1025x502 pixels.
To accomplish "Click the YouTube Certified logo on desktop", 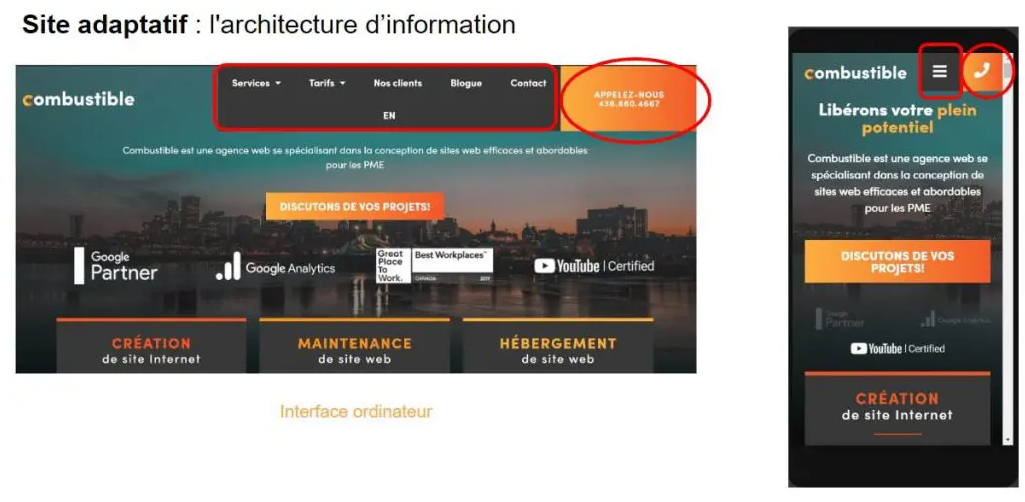I will point(594,266).
